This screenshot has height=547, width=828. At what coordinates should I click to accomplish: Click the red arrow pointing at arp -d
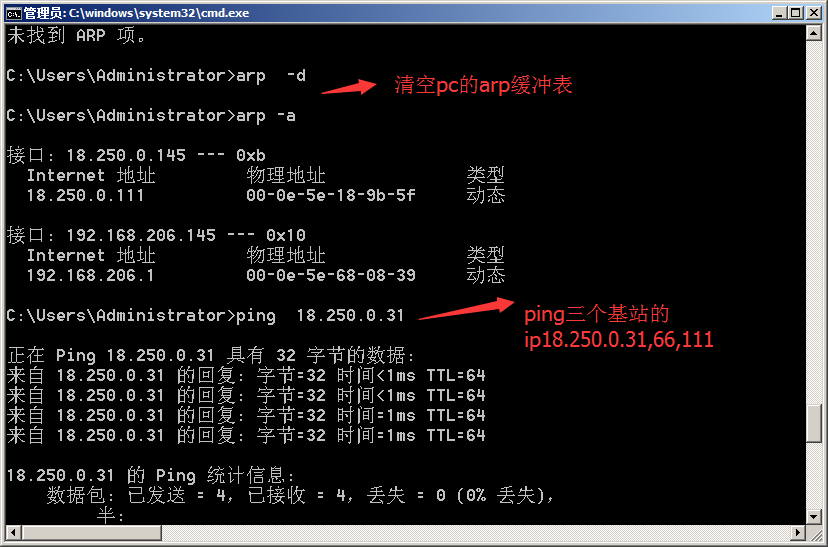click(350, 85)
